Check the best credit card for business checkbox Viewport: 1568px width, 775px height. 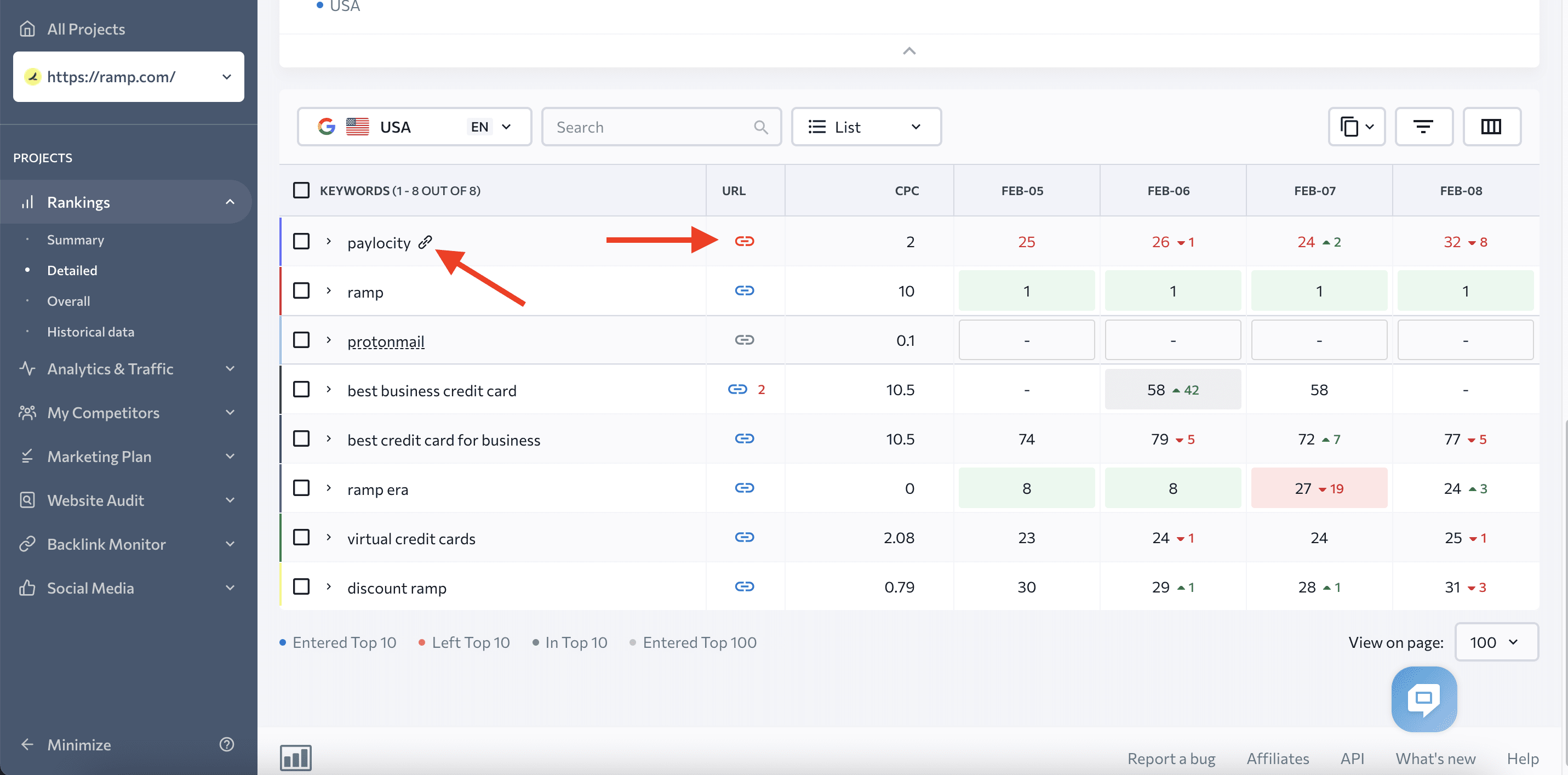tap(301, 439)
